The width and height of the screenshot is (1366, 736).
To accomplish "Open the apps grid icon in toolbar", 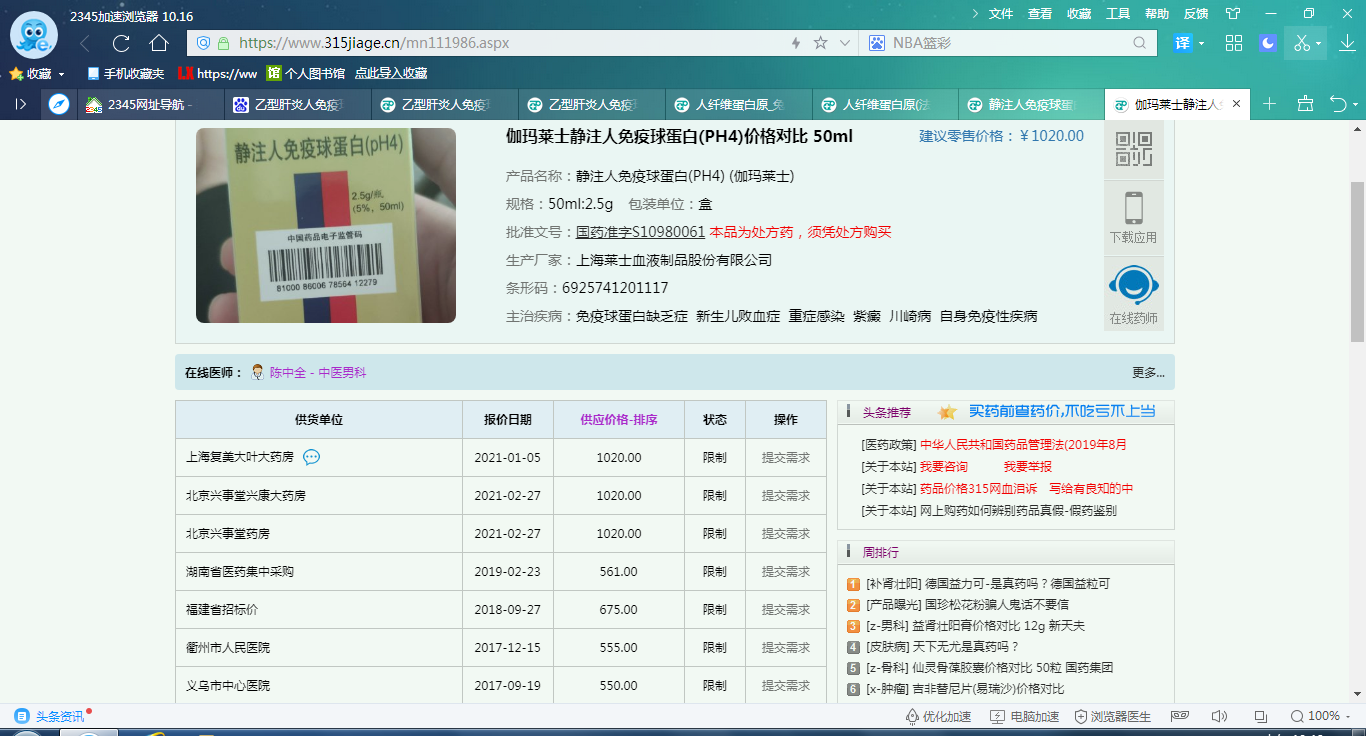I will pyautogui.click(x=1234, y=43).
